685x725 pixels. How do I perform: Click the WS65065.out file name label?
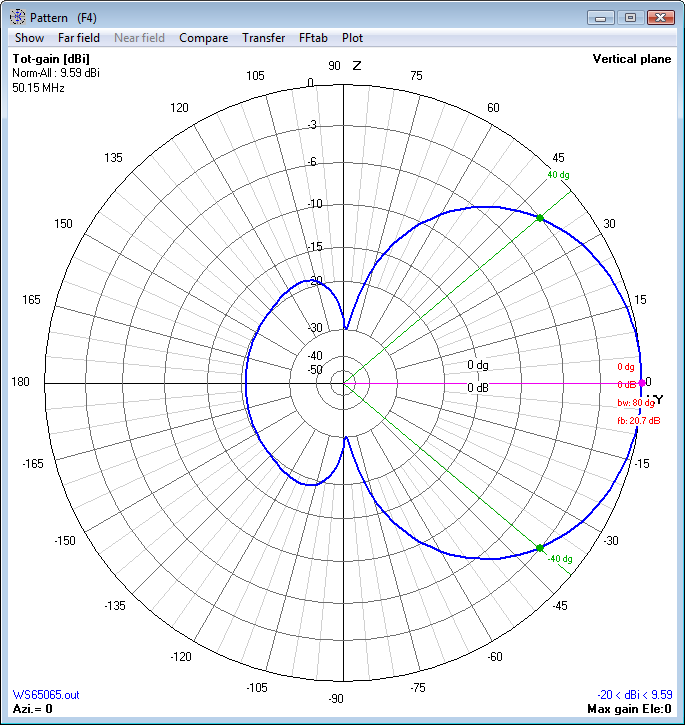[x=46, y=695]
